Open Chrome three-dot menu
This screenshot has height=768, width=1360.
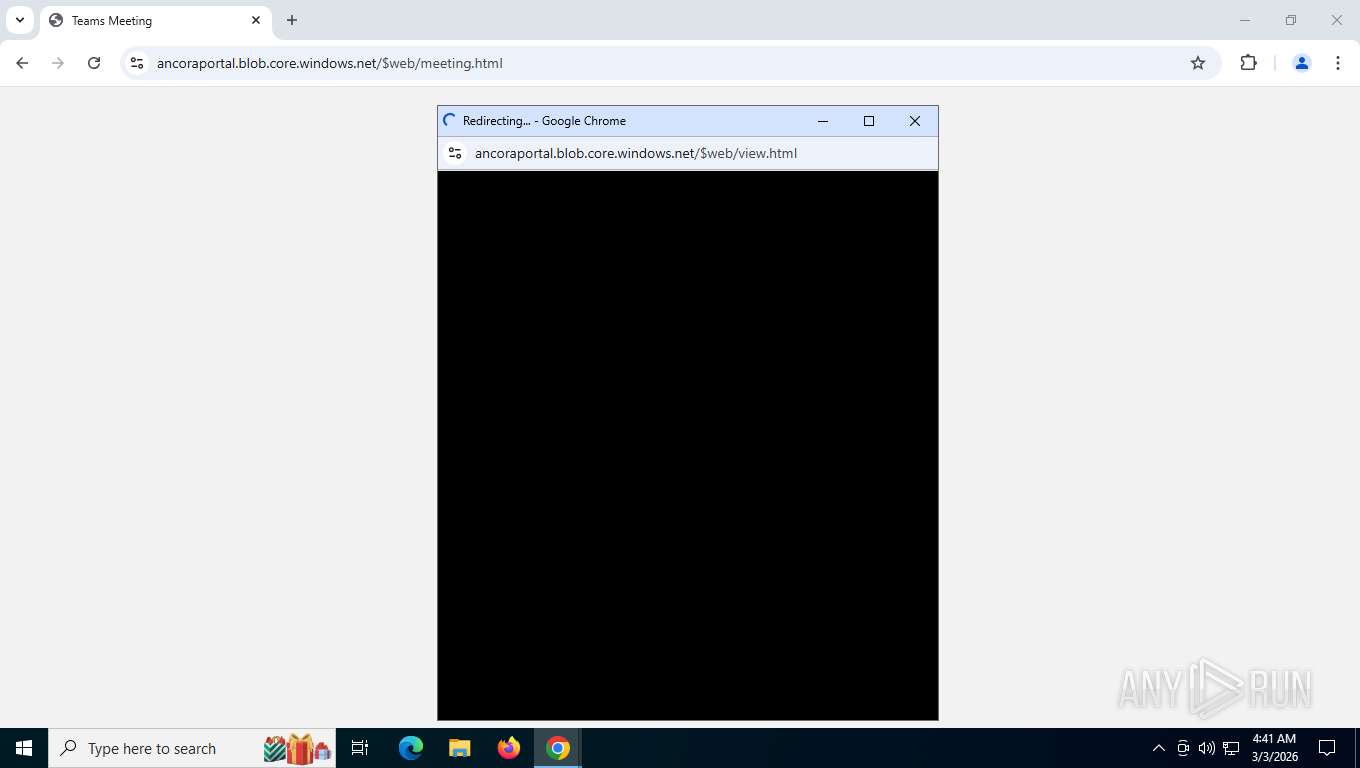1338,63
